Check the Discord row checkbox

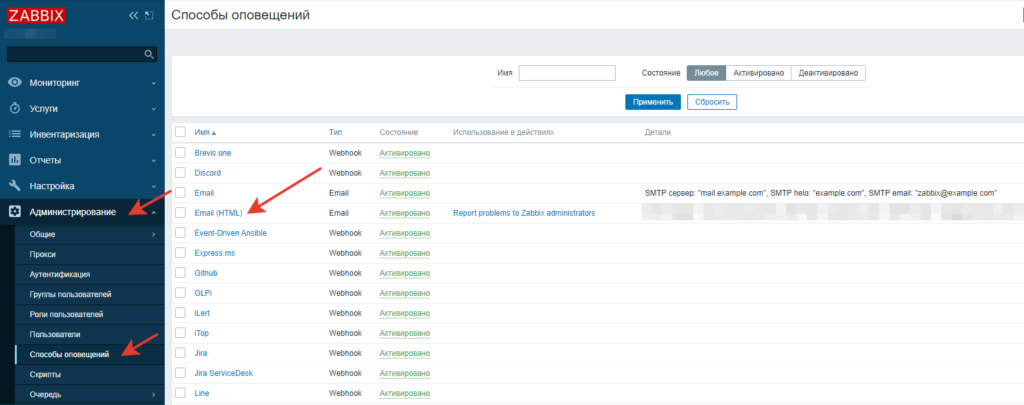[180, 173]
